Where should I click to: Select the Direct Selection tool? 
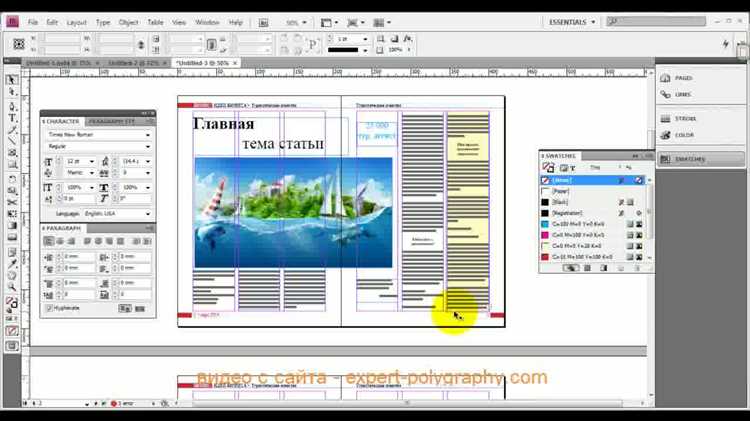coord(12,91)
